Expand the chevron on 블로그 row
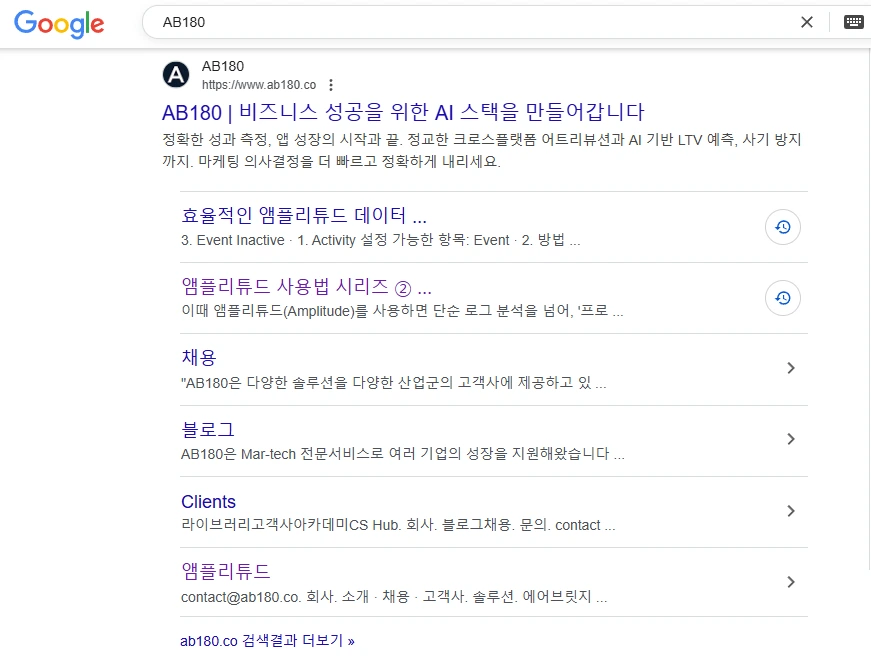The height and width of the screenshot is (666, 871). click(x=791, y=439)
